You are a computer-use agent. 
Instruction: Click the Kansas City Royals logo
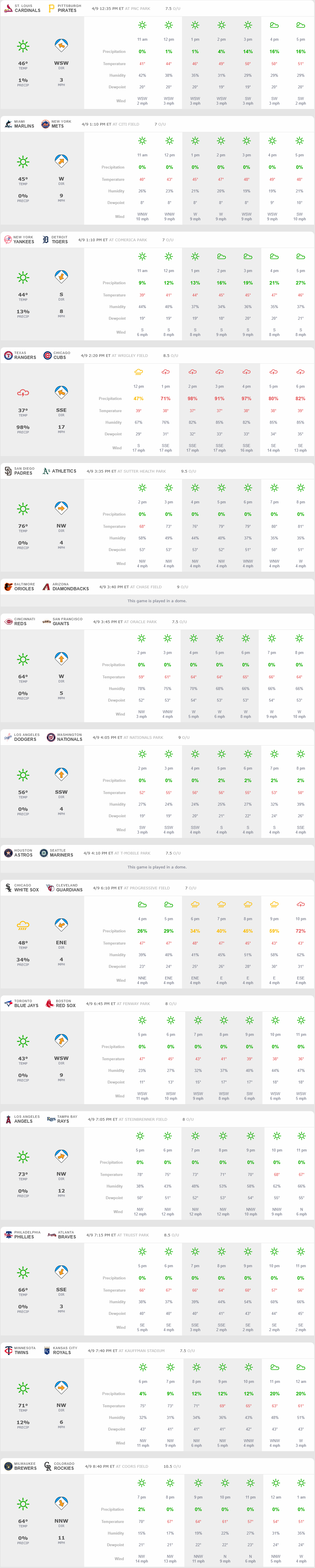coord(47,1350)
